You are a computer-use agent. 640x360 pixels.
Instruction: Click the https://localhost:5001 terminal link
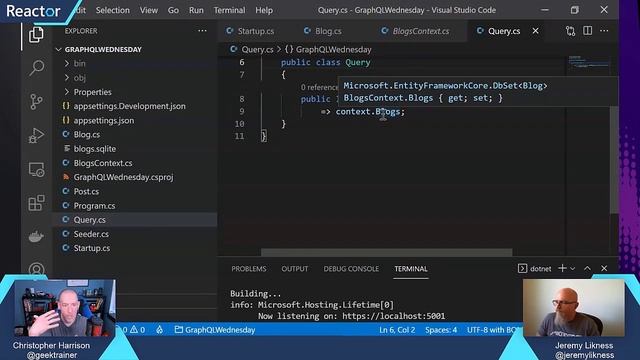(393, 316)
